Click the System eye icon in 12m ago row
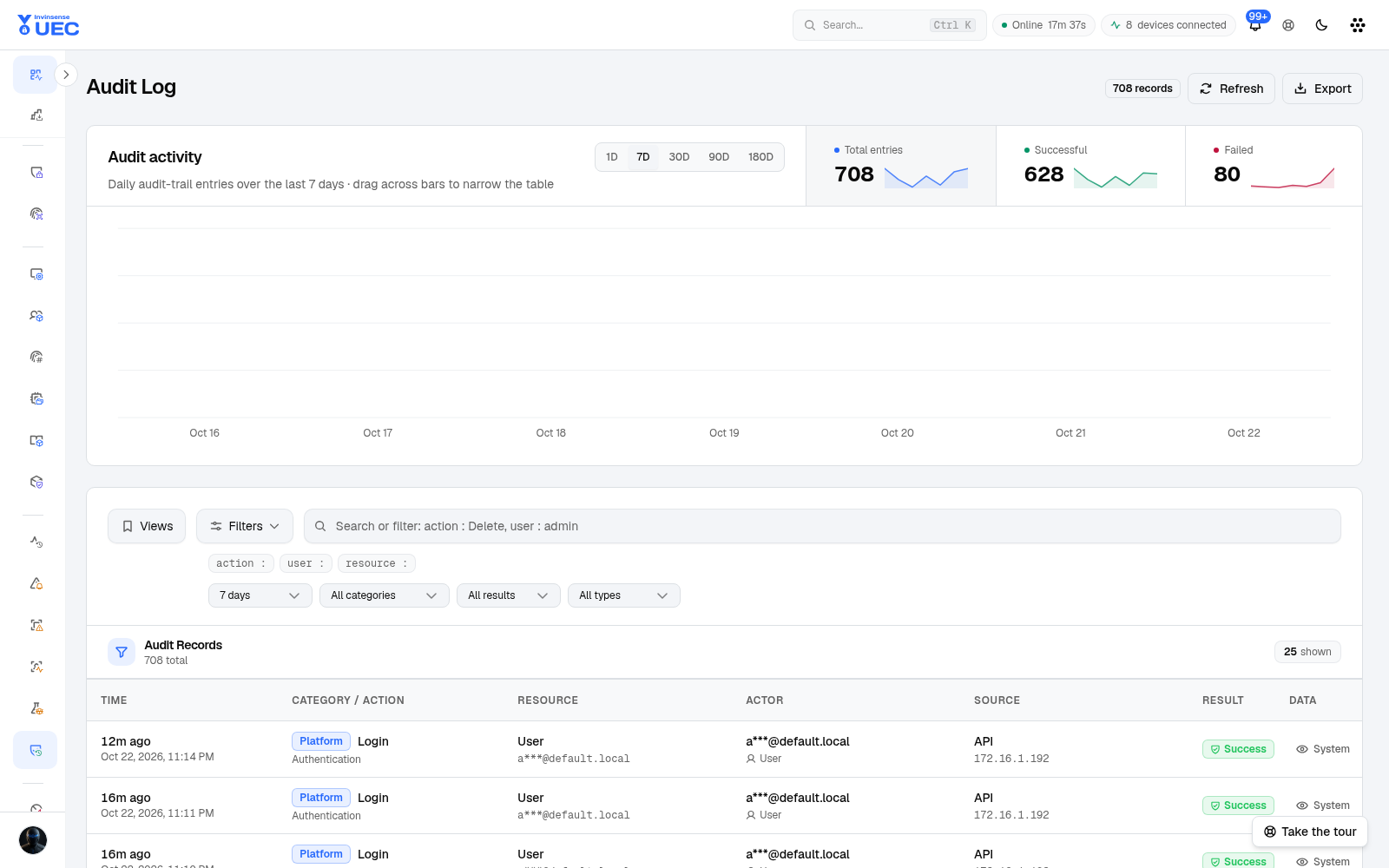This screenshot has height=868, width=1389. pos(1323,749)
